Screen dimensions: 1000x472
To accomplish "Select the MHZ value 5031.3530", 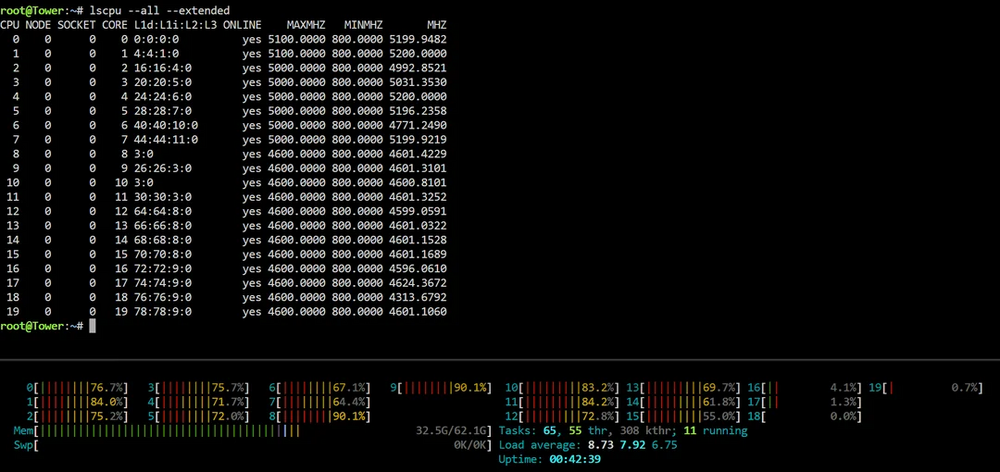I will pos(418,82).
